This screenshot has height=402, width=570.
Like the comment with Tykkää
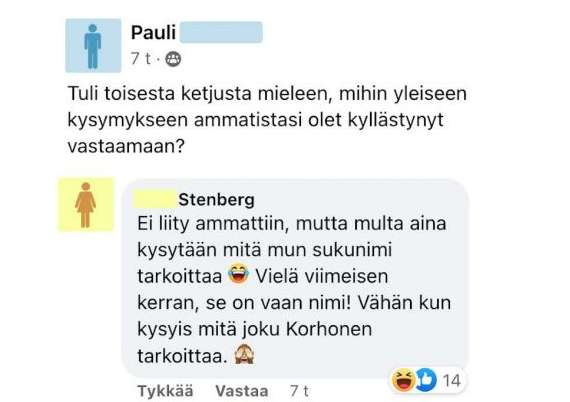tap(165, 391)
